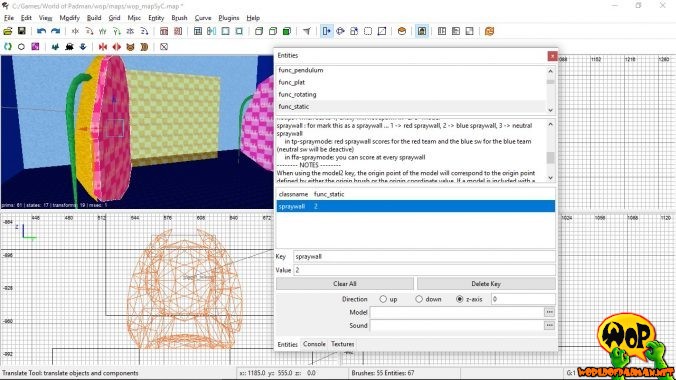
Task: Flip selection along the x-axis
Action: (x=75, y=31)
